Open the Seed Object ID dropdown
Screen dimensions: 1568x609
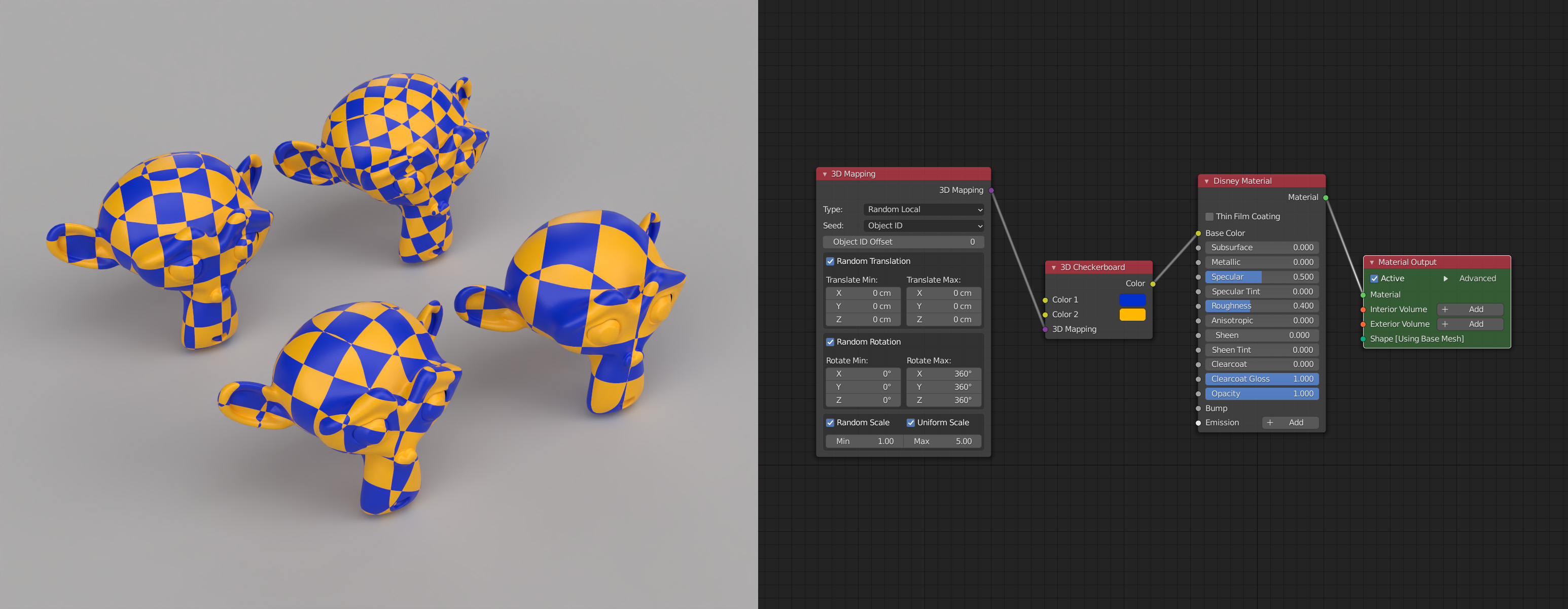[923, 226]
